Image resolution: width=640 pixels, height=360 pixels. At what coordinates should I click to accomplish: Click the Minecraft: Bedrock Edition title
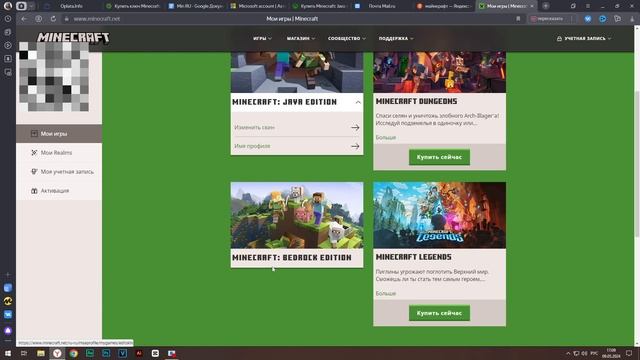(x=292, y=258)
